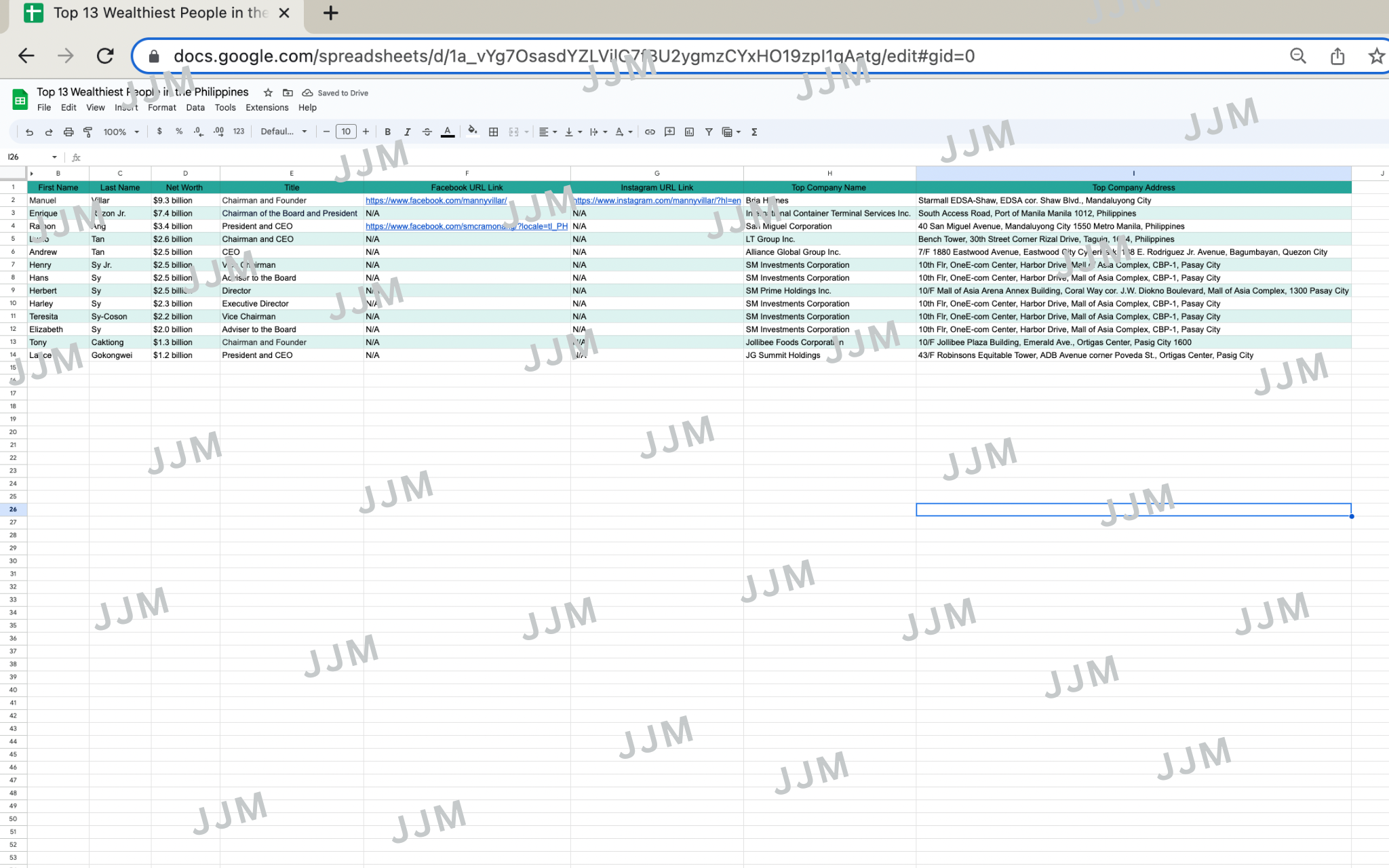This screenshot has width=1389, height=868.
Task: Open the fill color picker
Action: (473, 132)
